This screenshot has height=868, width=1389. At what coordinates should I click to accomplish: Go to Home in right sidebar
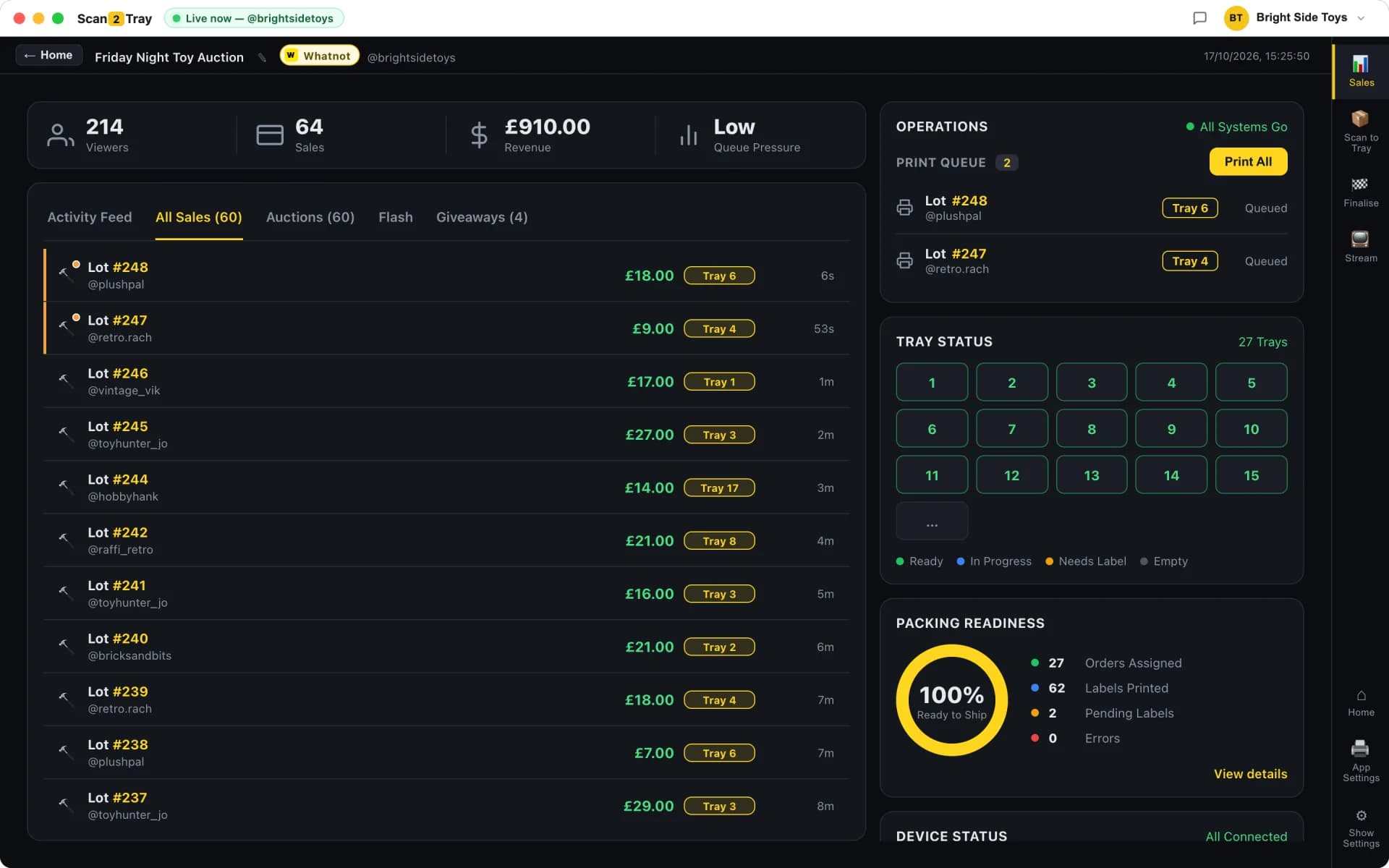click(1360, 702)
